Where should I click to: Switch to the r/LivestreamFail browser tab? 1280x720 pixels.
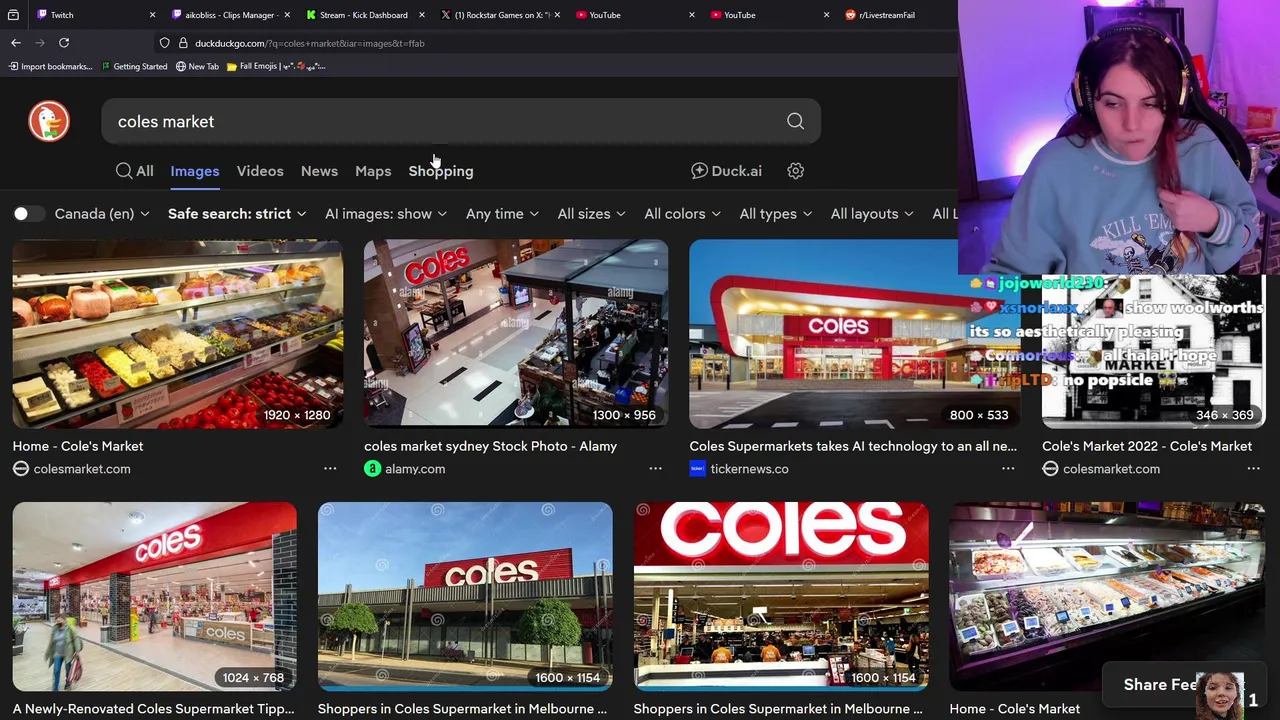(888, 15)
